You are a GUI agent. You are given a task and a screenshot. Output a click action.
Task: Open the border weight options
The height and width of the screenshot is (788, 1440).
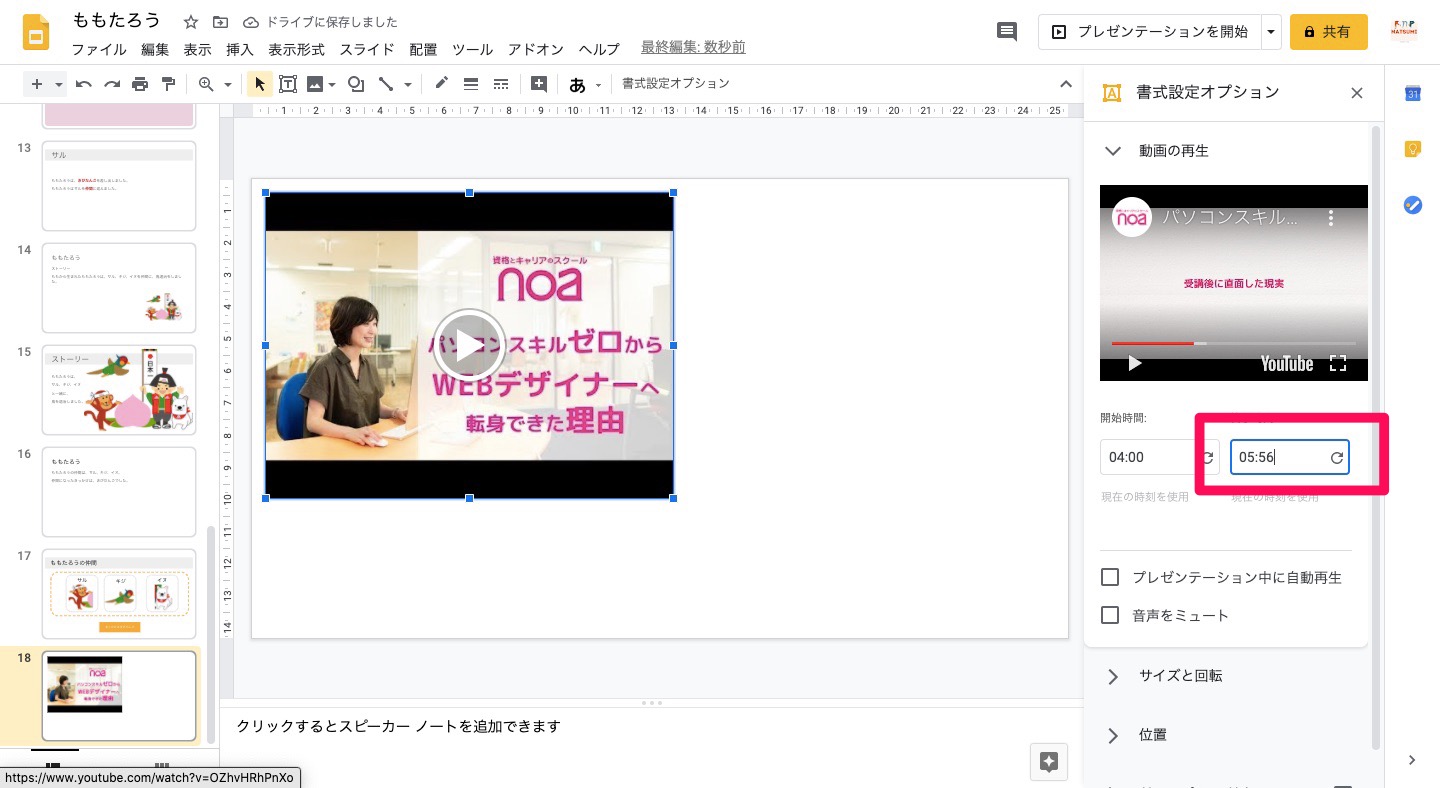pyautogui.click(x=471, y=84)
